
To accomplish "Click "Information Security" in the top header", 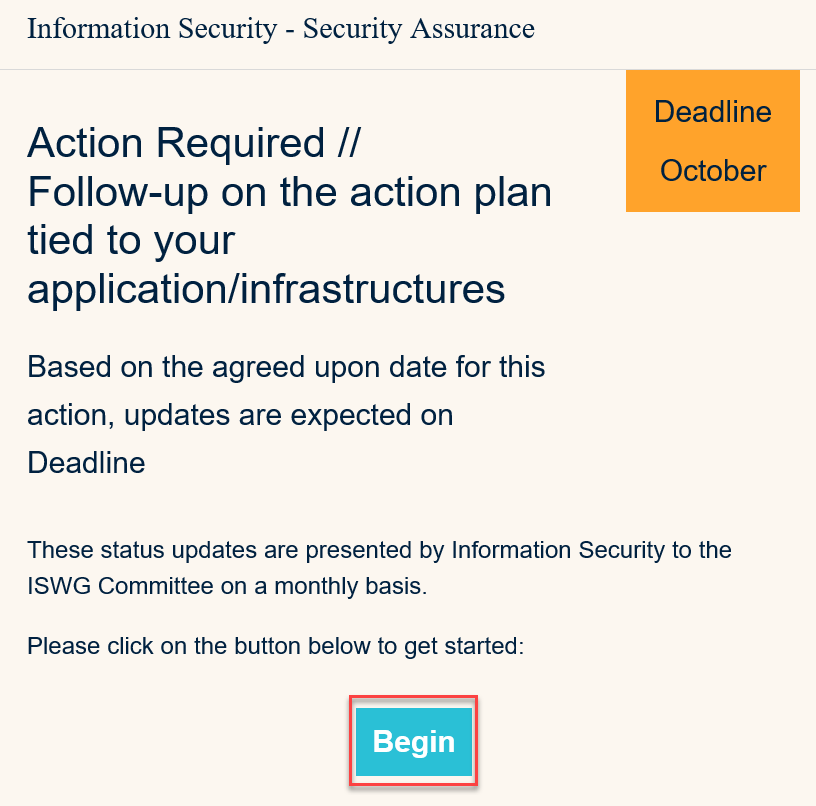I will pos(151,28).
